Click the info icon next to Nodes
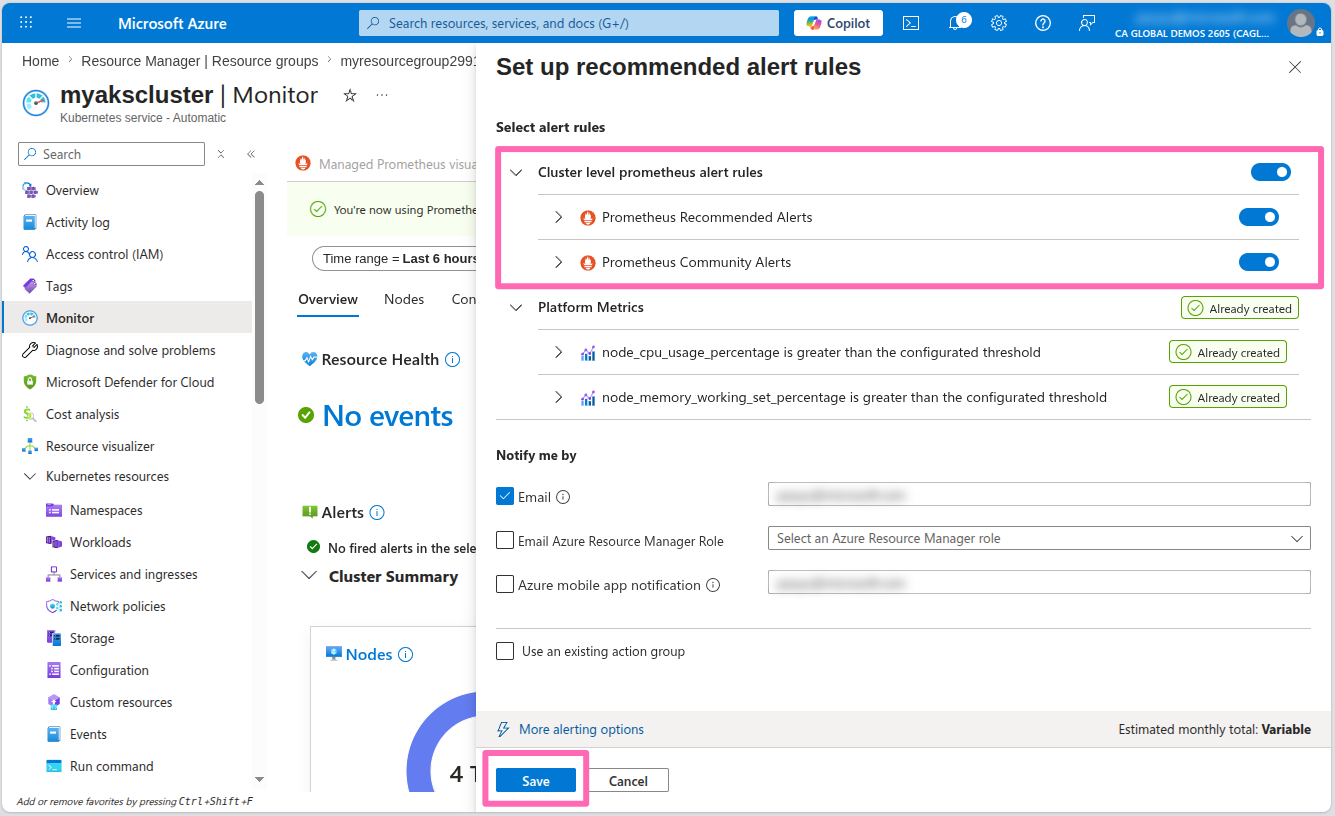Viewport: 1335px width, 816px height. tap(406, 655)
